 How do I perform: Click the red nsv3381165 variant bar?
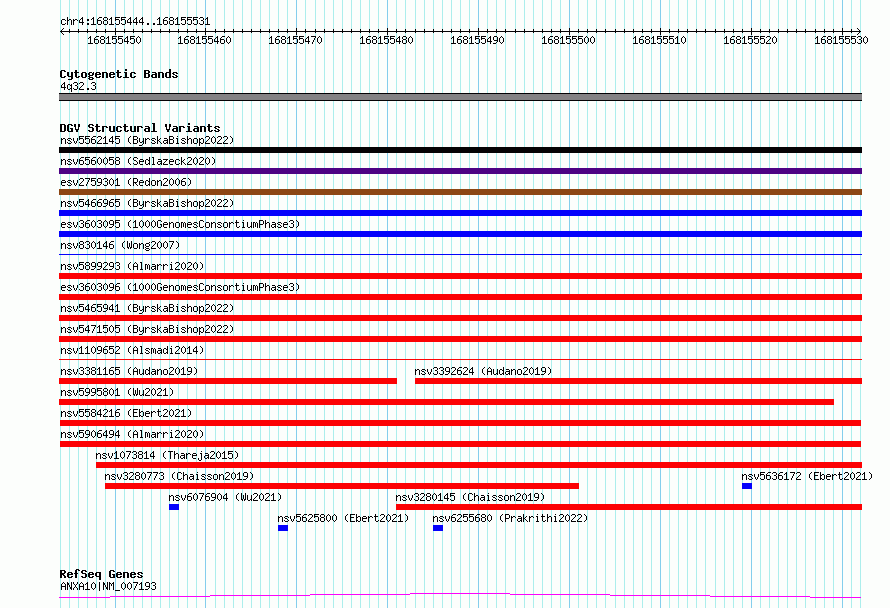pos(228,381)
